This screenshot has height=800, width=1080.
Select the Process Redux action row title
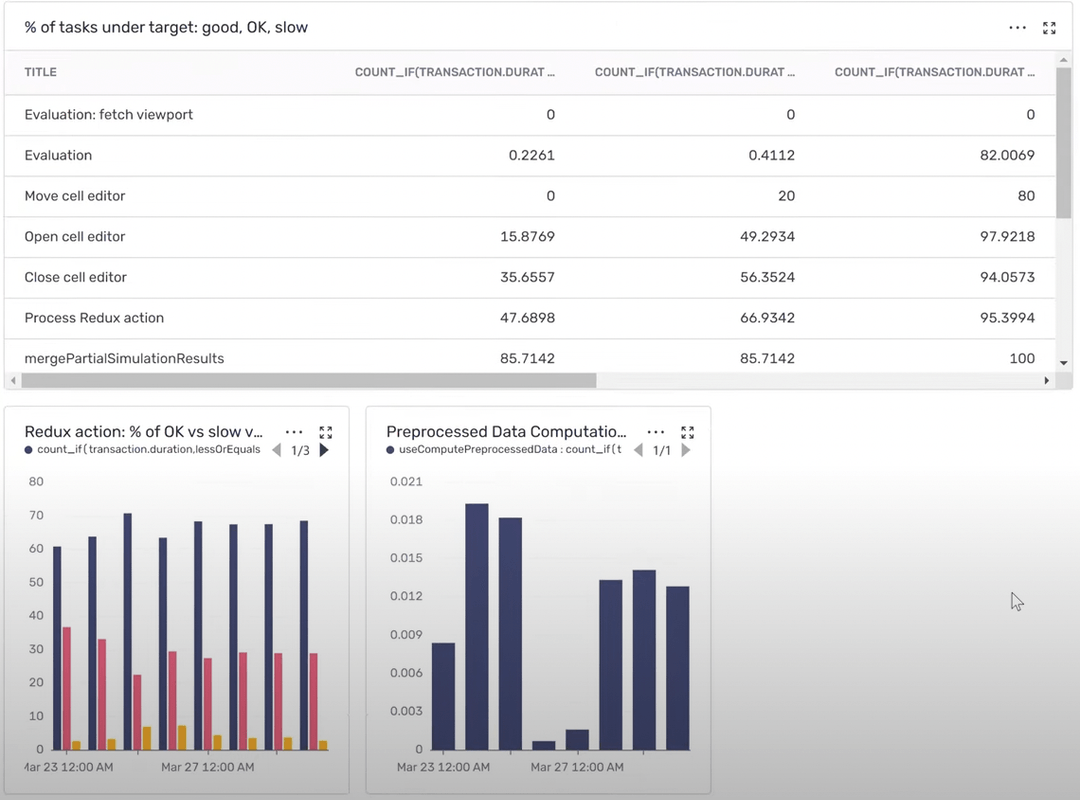coord(94,318)
